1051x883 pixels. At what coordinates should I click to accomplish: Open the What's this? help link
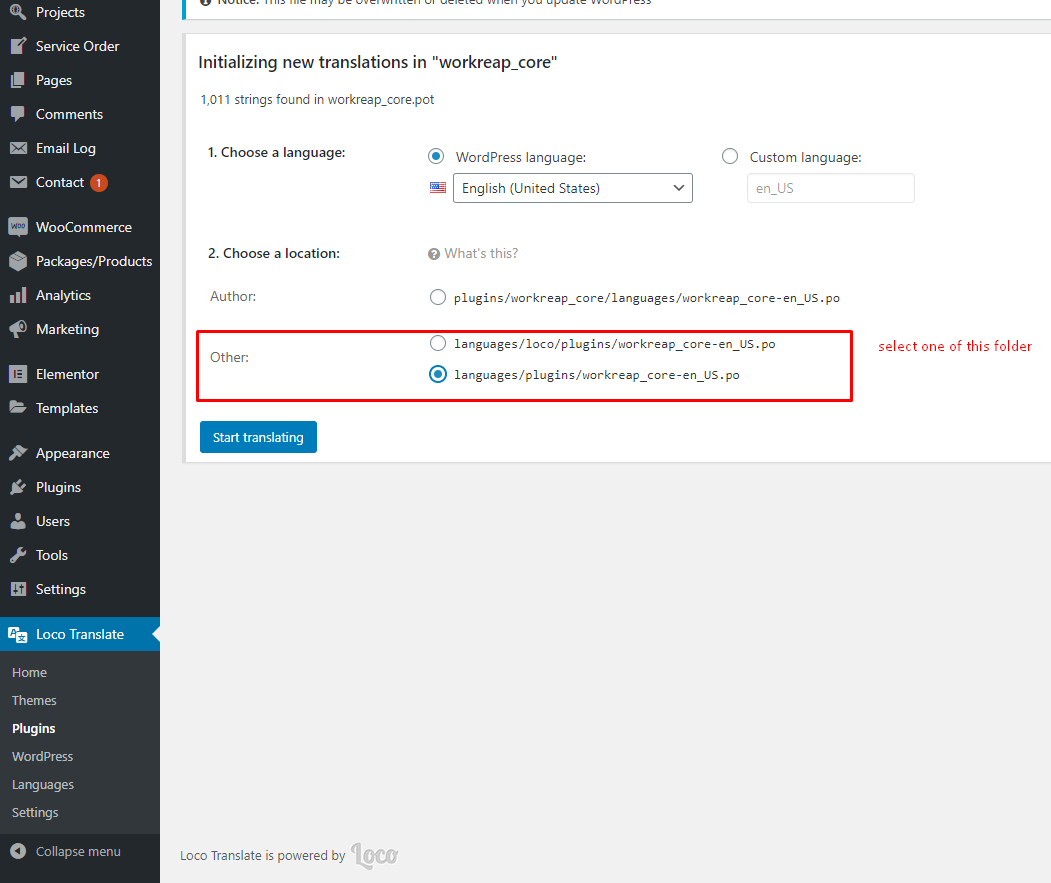point(481,253)
